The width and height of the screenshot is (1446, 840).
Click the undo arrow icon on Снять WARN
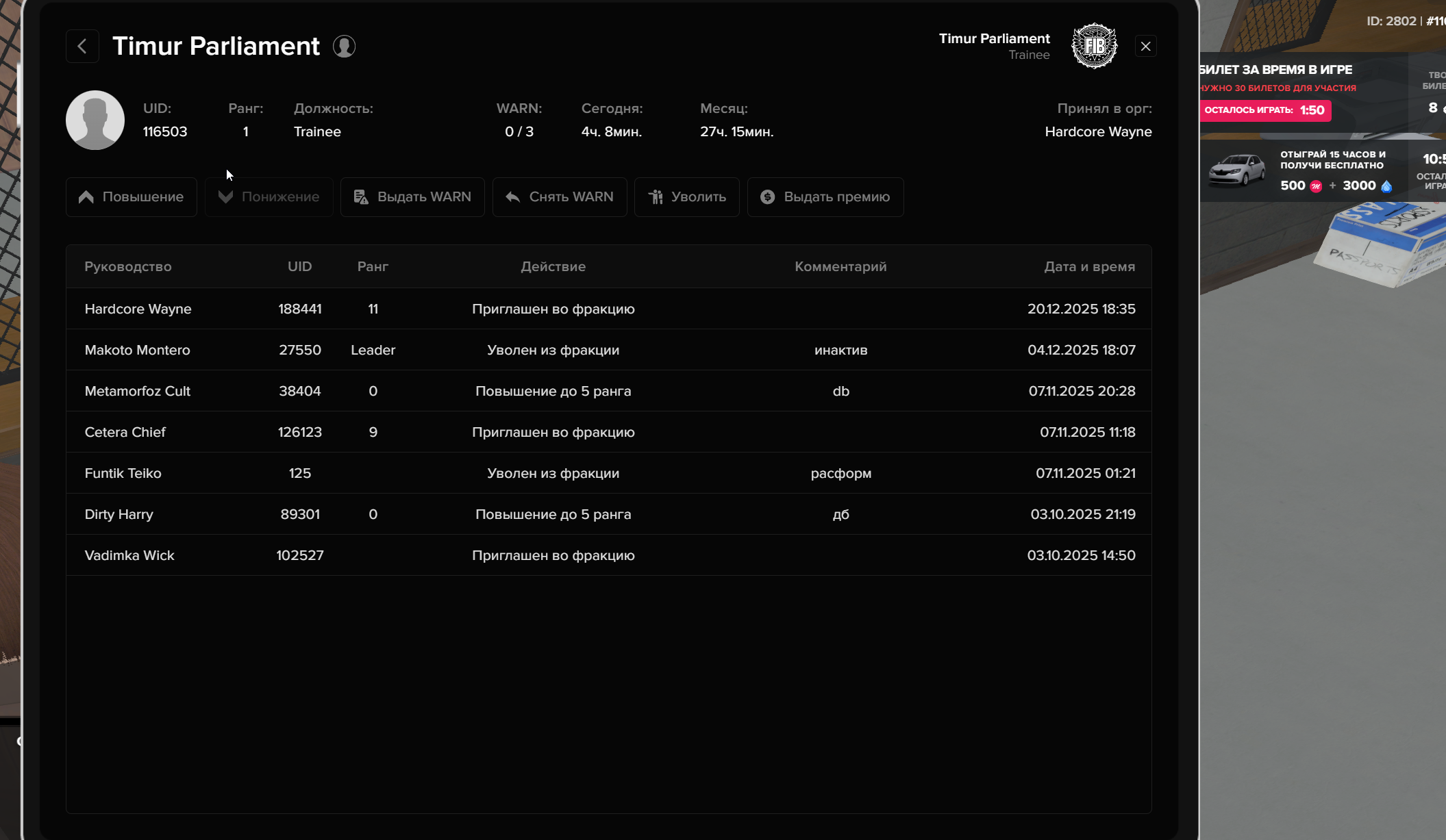[x=512, y=197]
